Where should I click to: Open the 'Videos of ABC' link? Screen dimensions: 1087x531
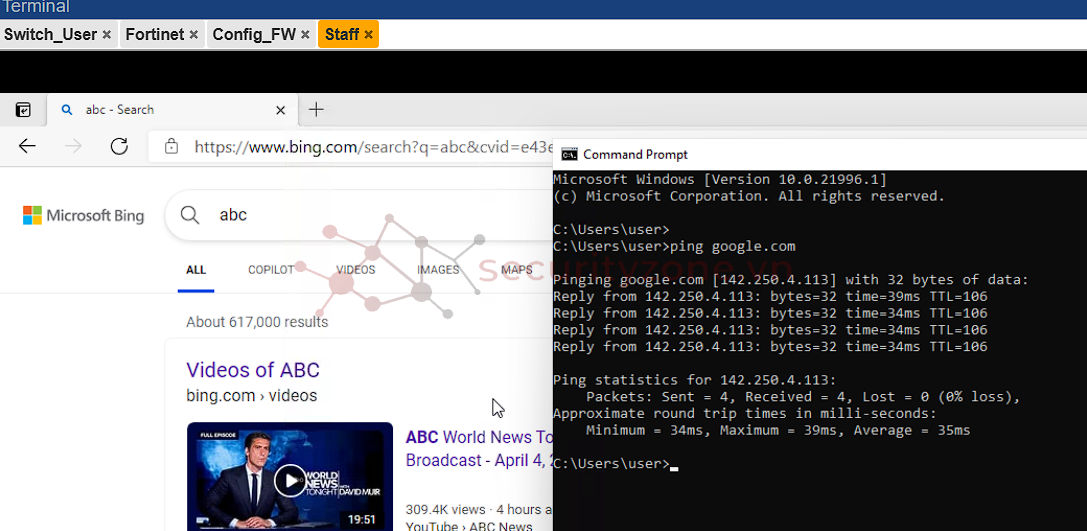(x=253, y=370)
